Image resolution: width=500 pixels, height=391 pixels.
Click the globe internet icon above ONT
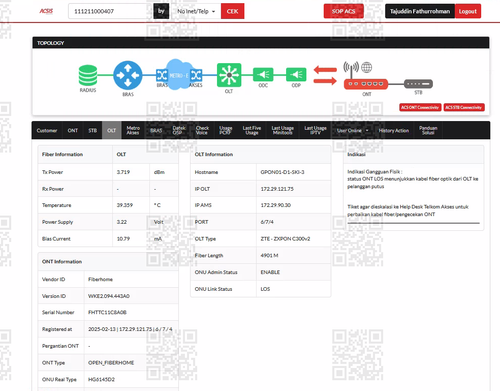pyautogui.click(x=367, y=67)
